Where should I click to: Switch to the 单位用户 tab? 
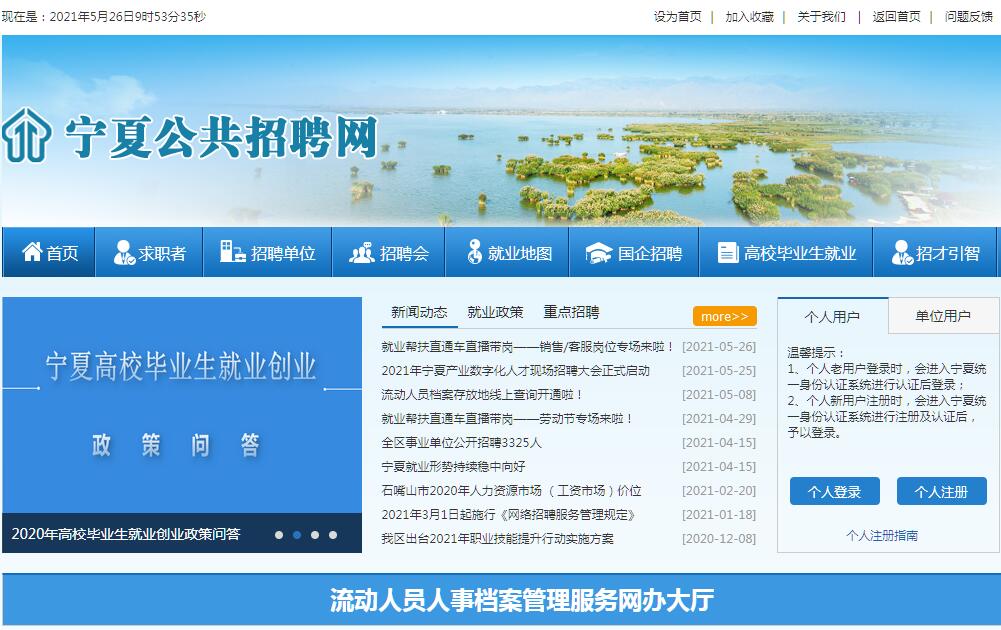pyautogui.click(x=942, y=316)
